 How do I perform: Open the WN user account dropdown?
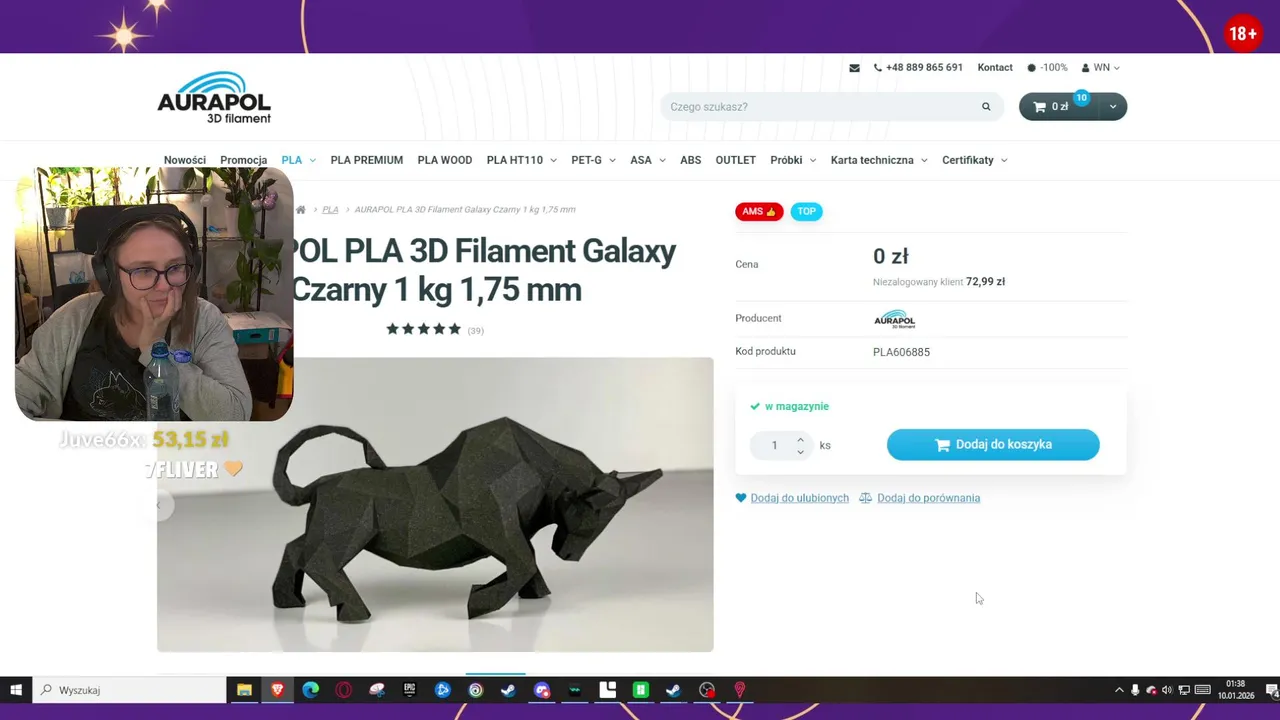tap(1100, 68)
